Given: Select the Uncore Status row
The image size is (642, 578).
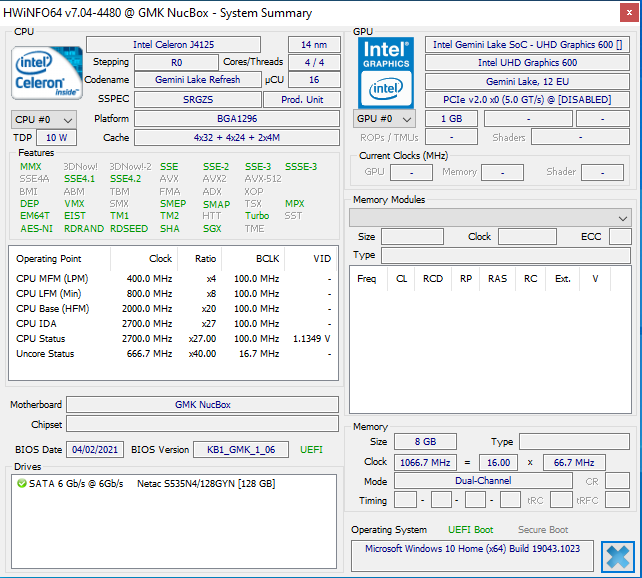Looking at the screenshot, I should click(174, 354).
